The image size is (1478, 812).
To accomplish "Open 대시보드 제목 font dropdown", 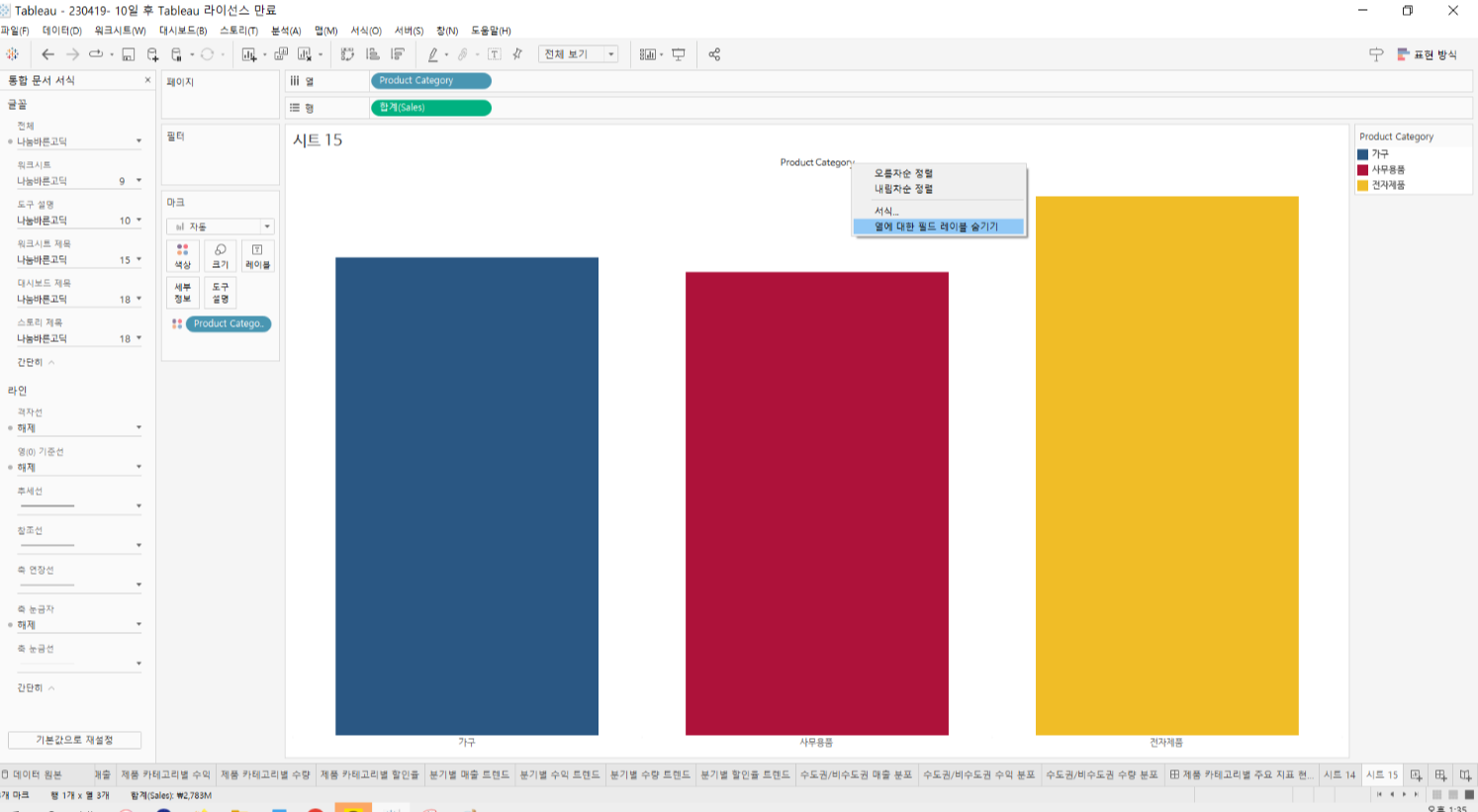I will coord(79,300).
